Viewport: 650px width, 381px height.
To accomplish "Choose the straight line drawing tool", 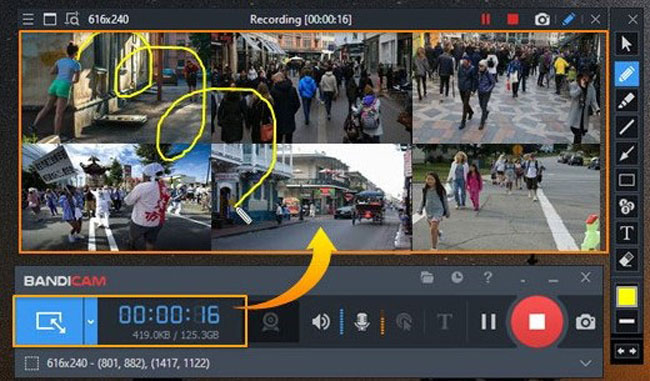I will (x=626, y=127).
